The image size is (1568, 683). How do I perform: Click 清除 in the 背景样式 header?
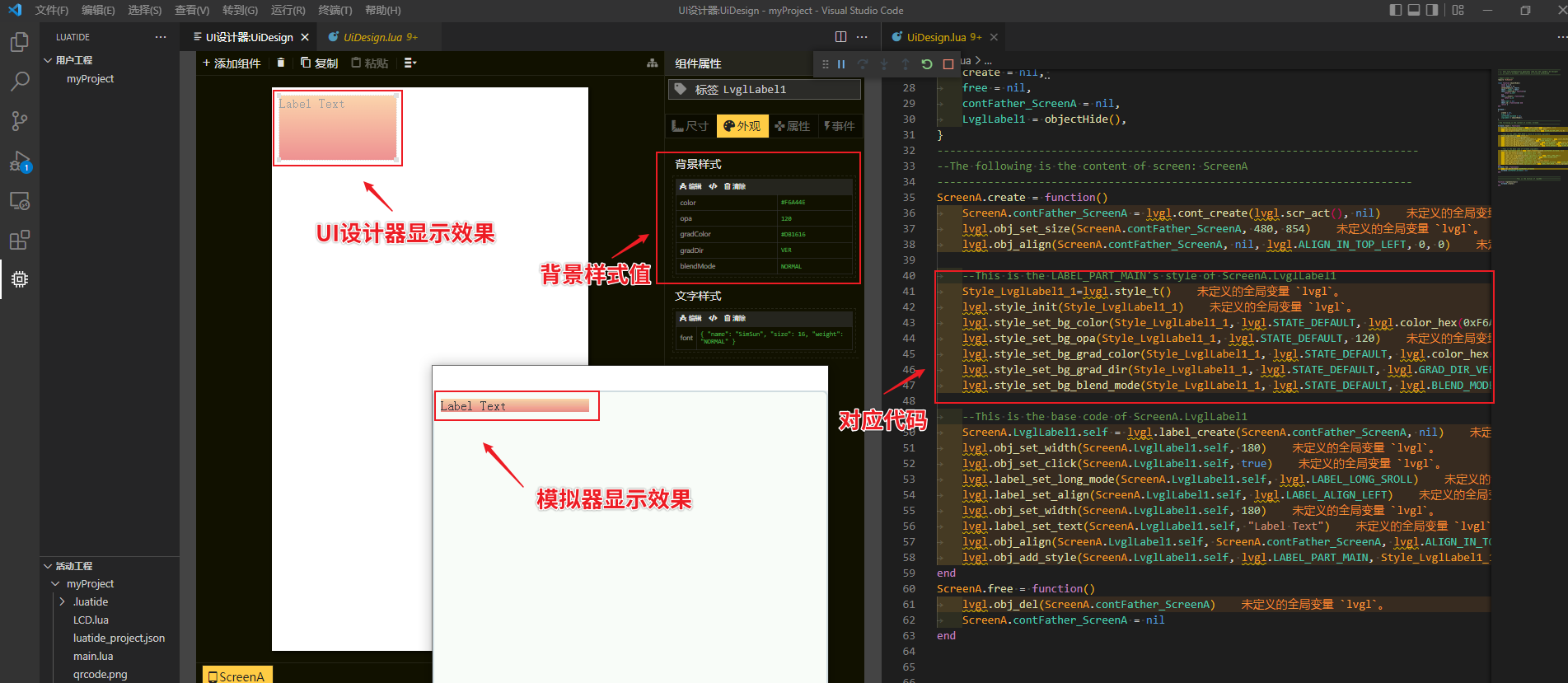point(735,186)
